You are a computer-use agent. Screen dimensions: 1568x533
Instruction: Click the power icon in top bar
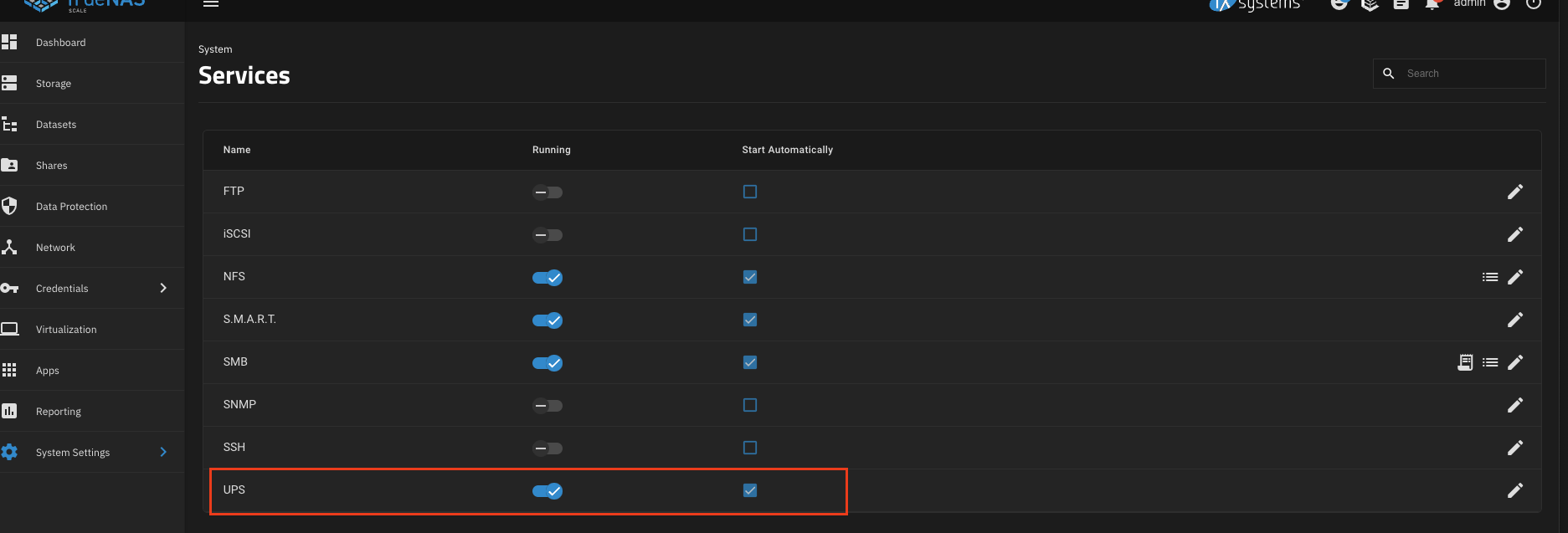[1534, 4]
